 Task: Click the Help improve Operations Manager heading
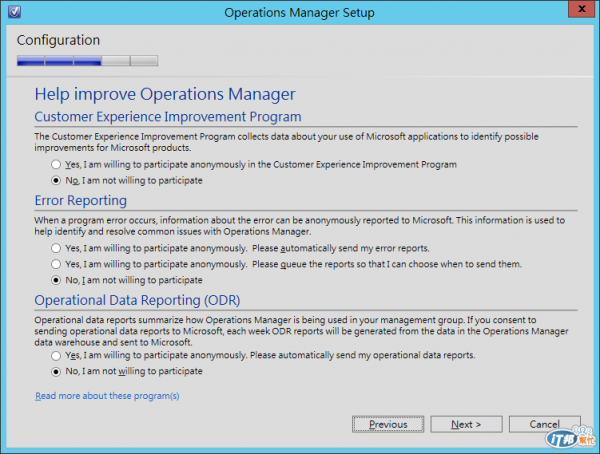click(165, 94)
